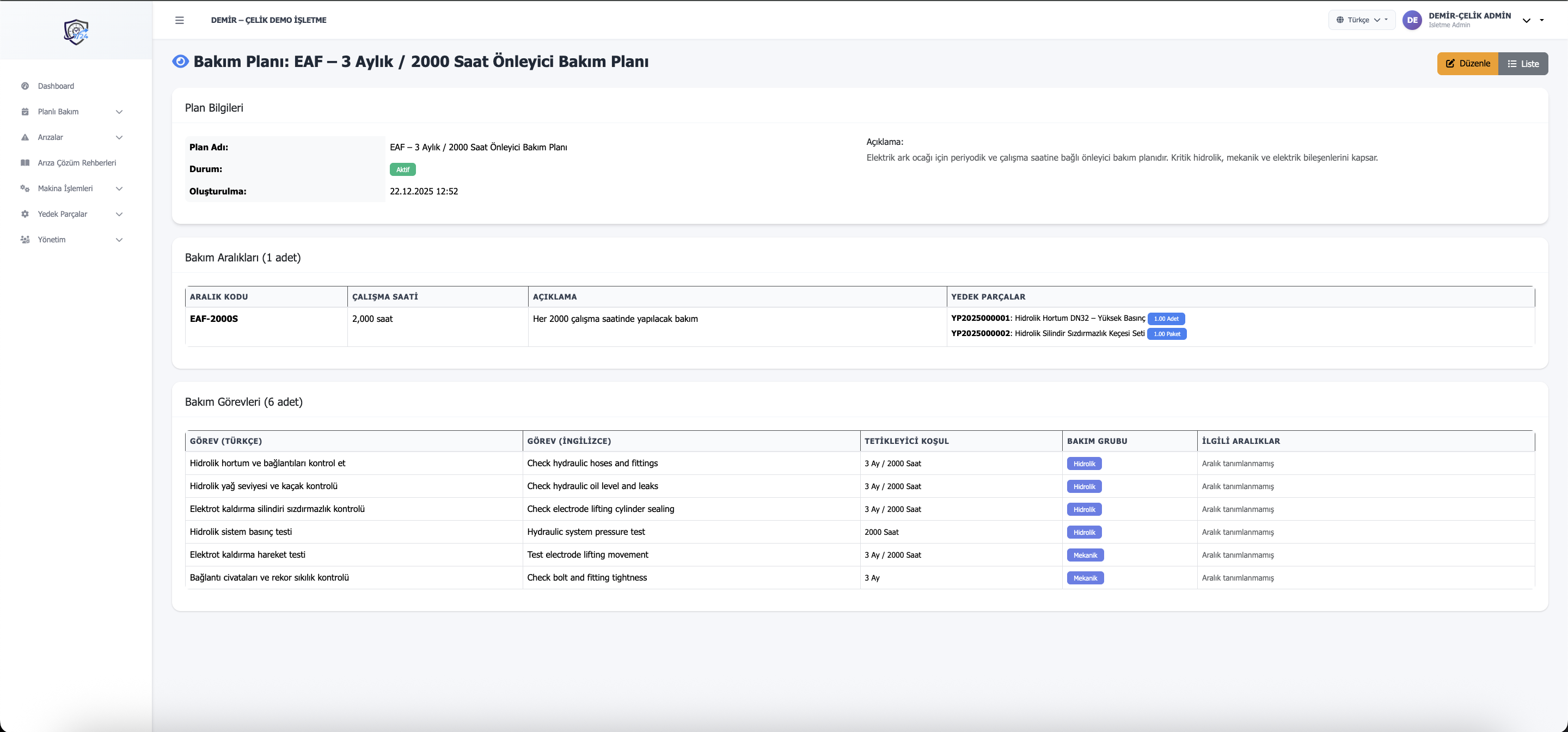Click the Dashboard gauge icon

tap(25, 86)
